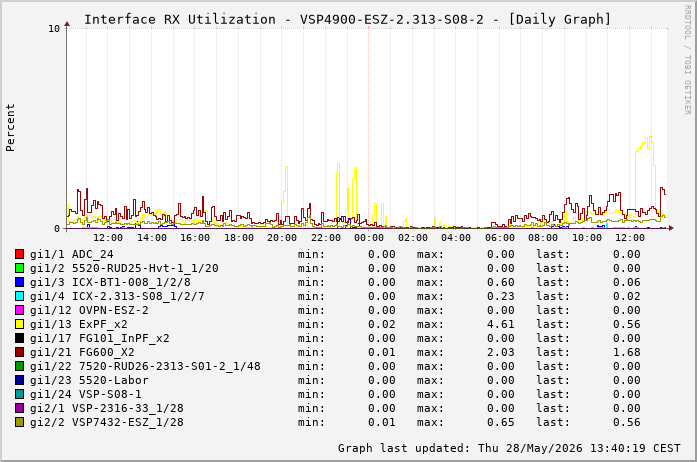Click the RRDTOOL / TOBI OETIKER text
This screenshot has height=462, width=697.
688,60
